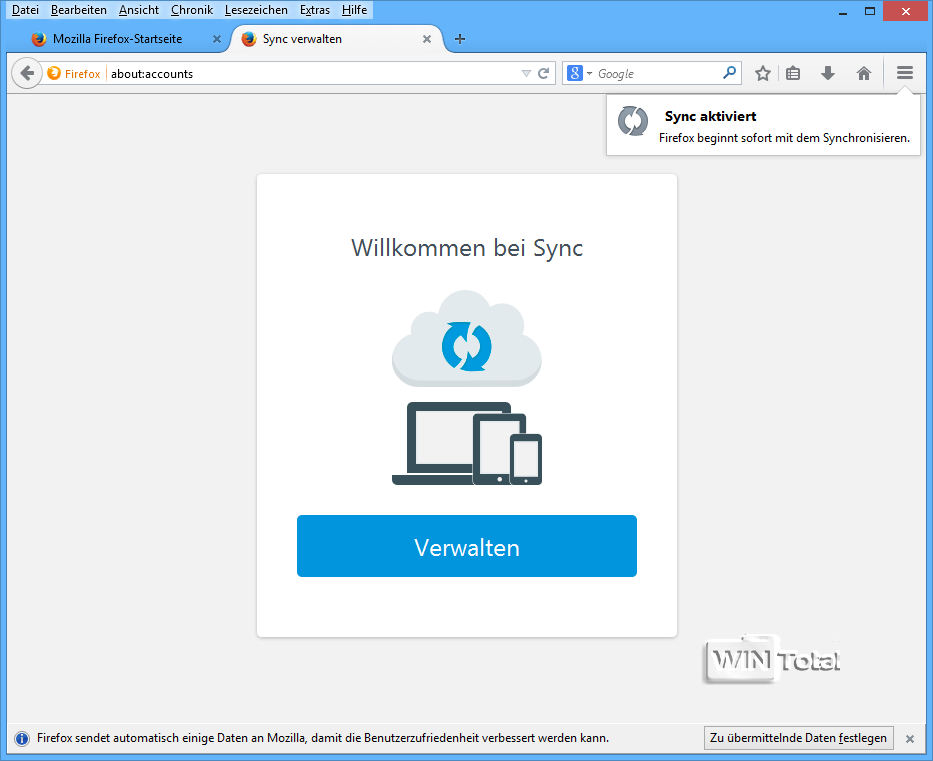933x761 pixels.
Task: Open the Extras menu
Action: coord(314,10)
